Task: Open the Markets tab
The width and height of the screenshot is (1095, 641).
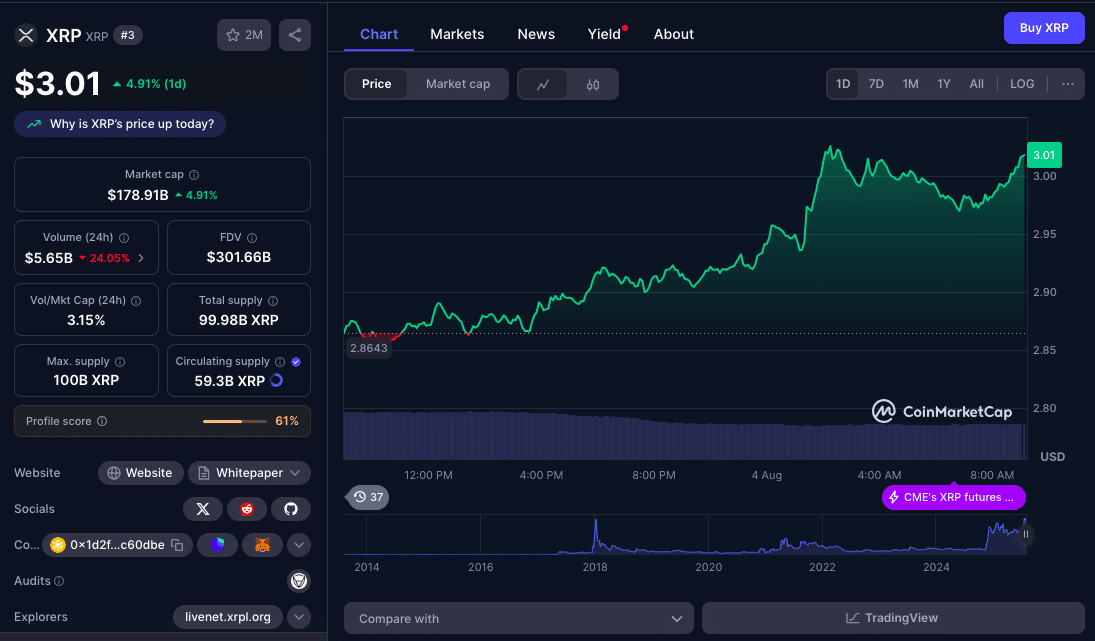Action: (457, 34)
